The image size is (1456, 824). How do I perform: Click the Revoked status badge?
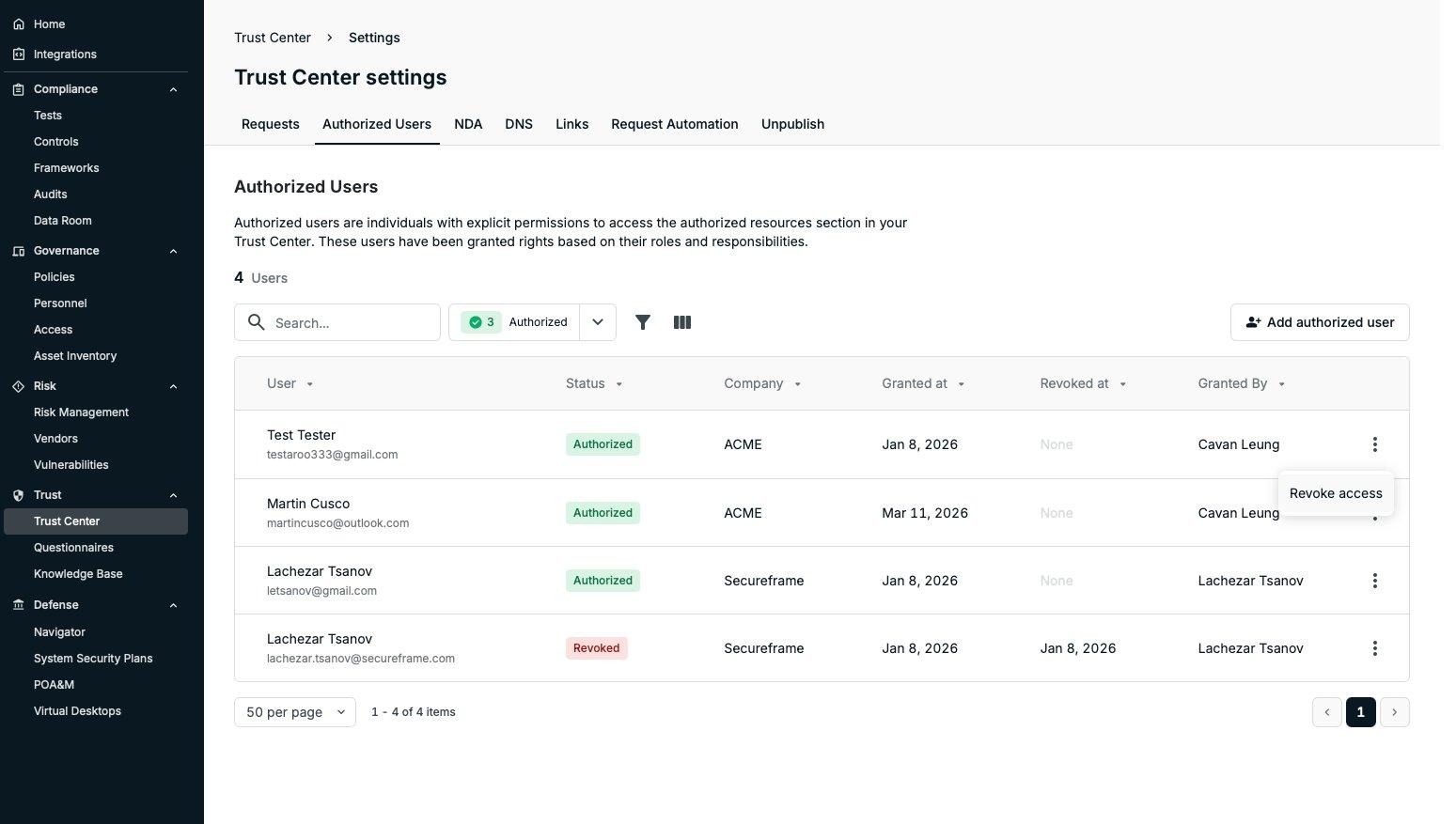click(597, 648)
